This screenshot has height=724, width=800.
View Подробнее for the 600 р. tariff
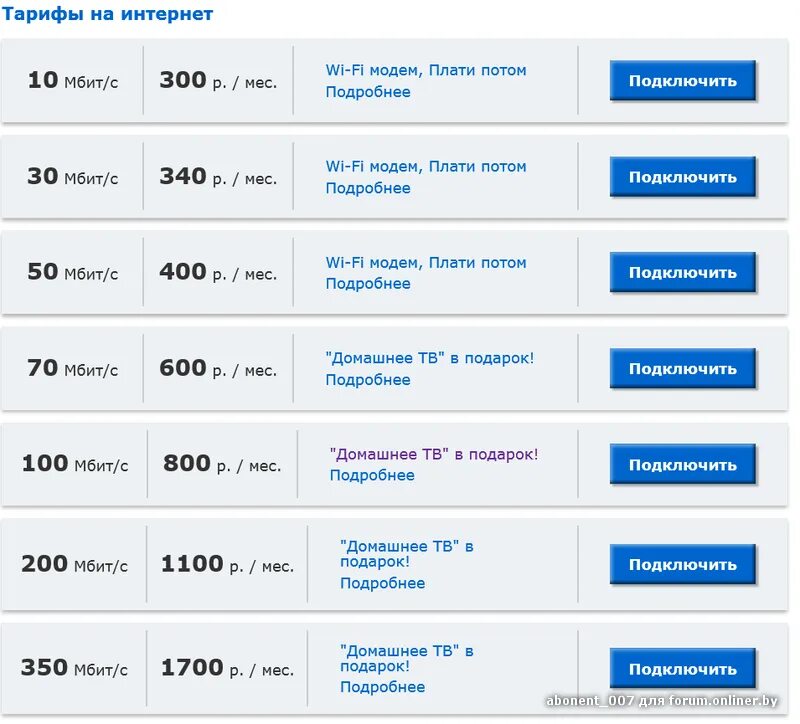(368, 380)
